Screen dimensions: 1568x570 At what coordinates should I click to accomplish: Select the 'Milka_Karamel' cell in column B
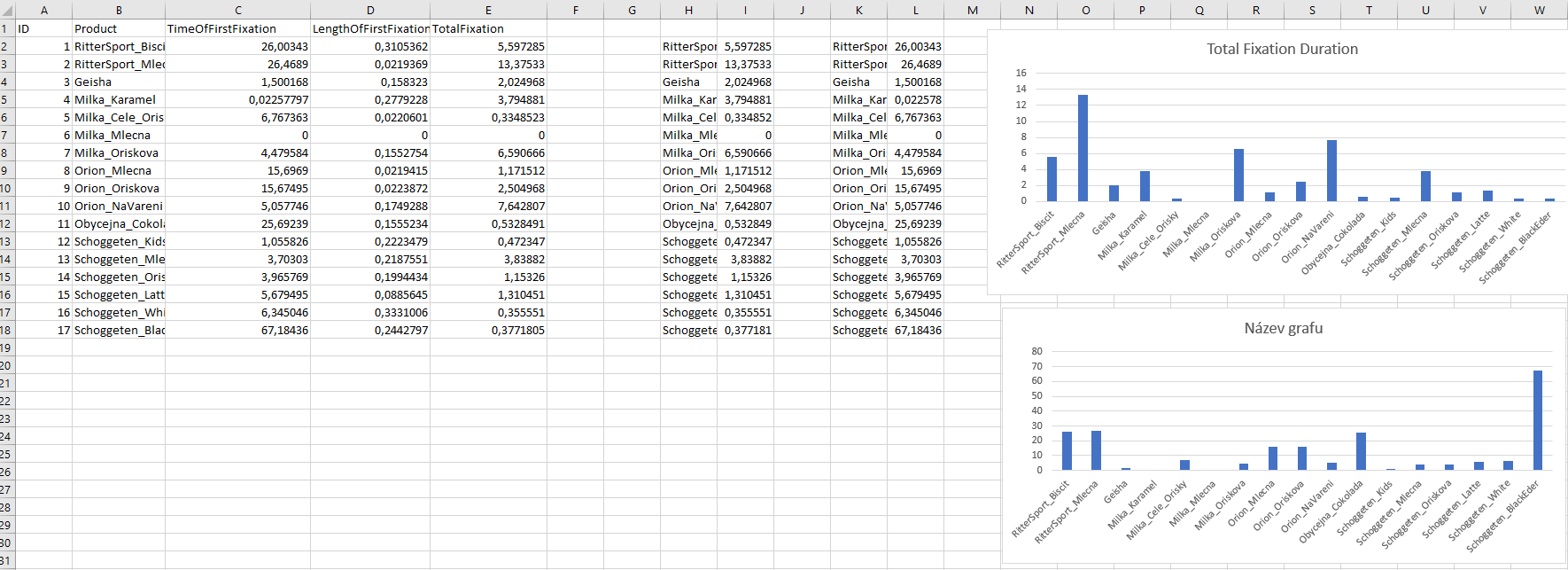coord(119,99)
